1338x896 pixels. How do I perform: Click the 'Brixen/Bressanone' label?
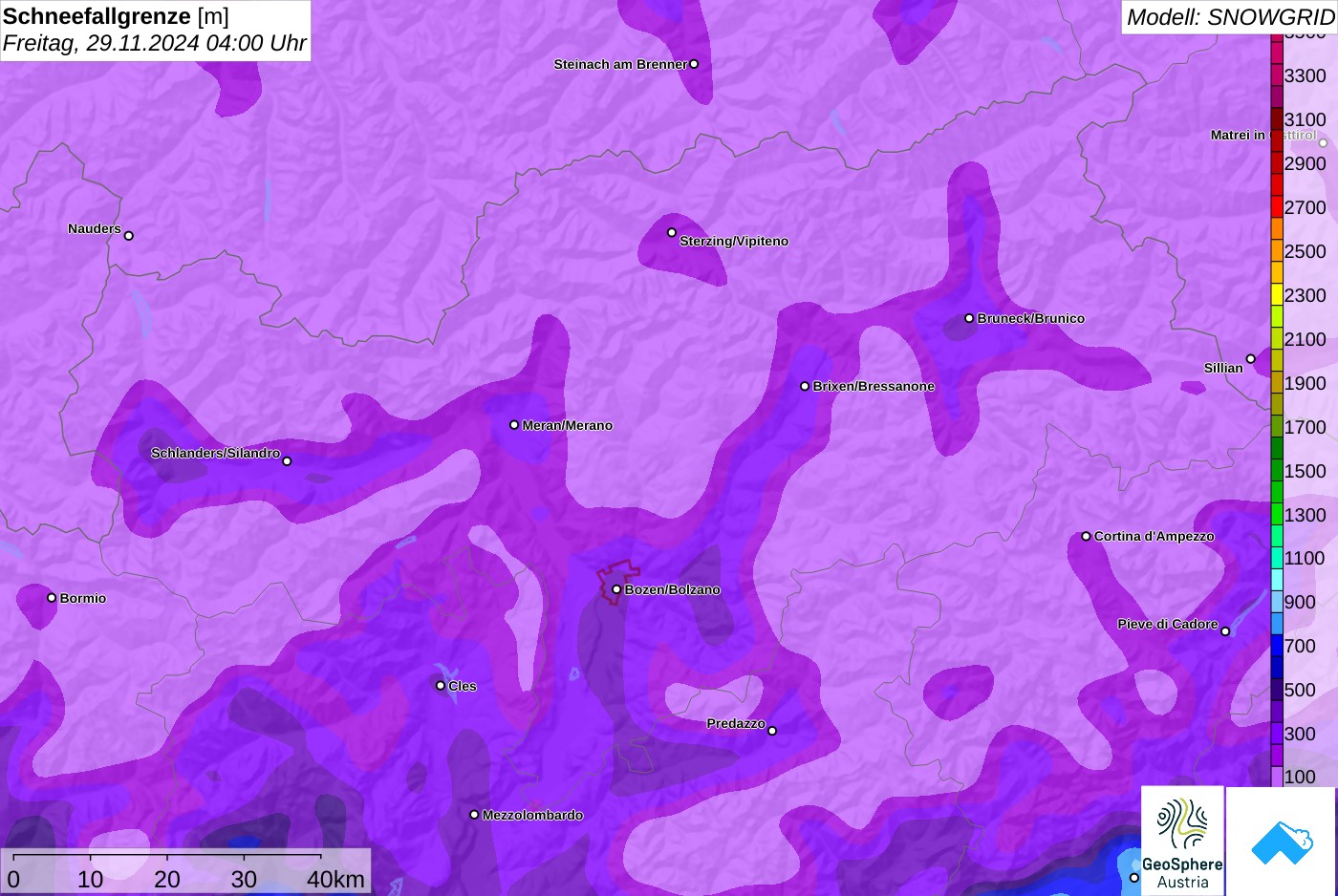874,386
